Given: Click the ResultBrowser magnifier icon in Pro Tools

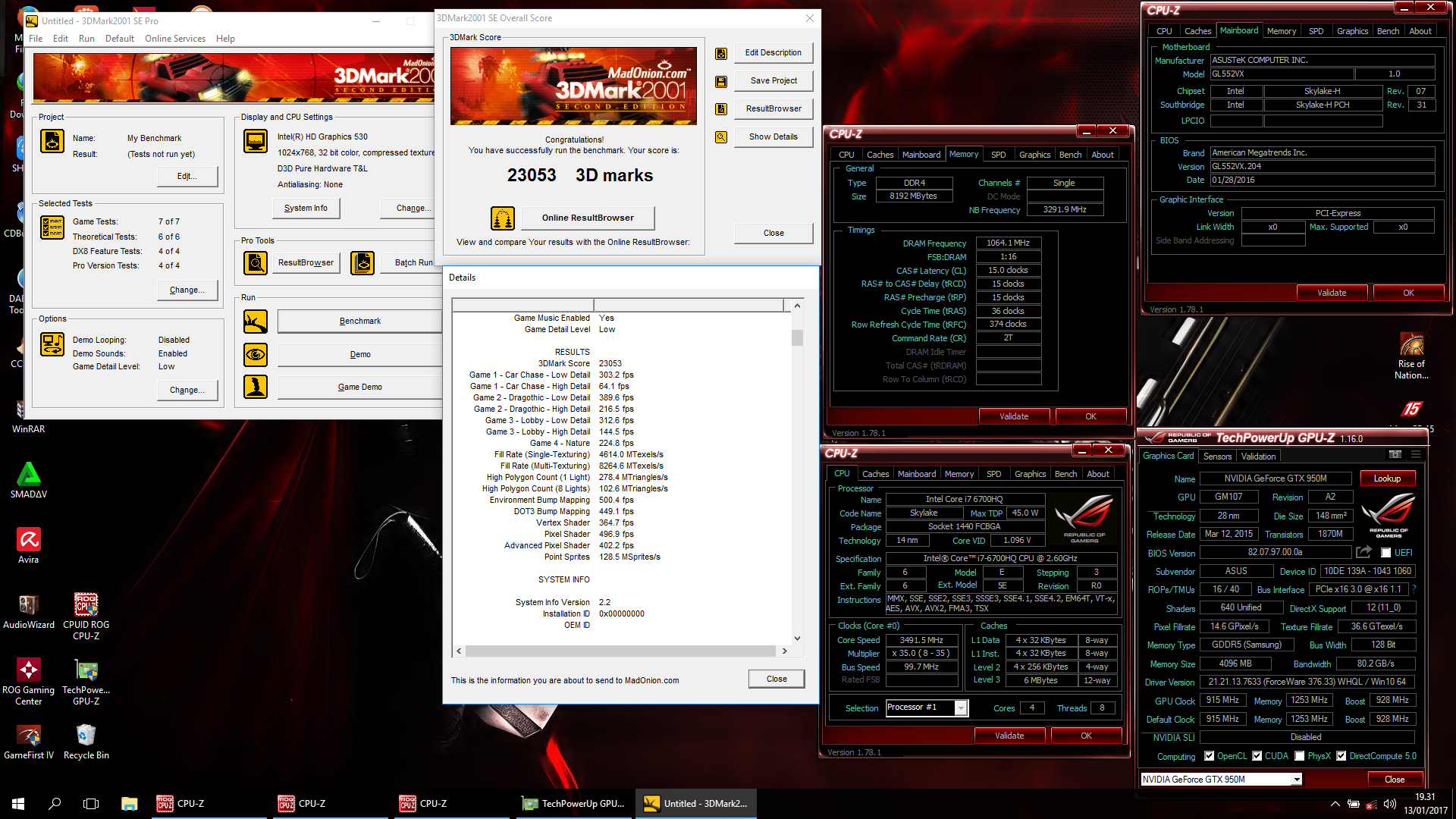Looking at the screenshot, I should [256, 263].
